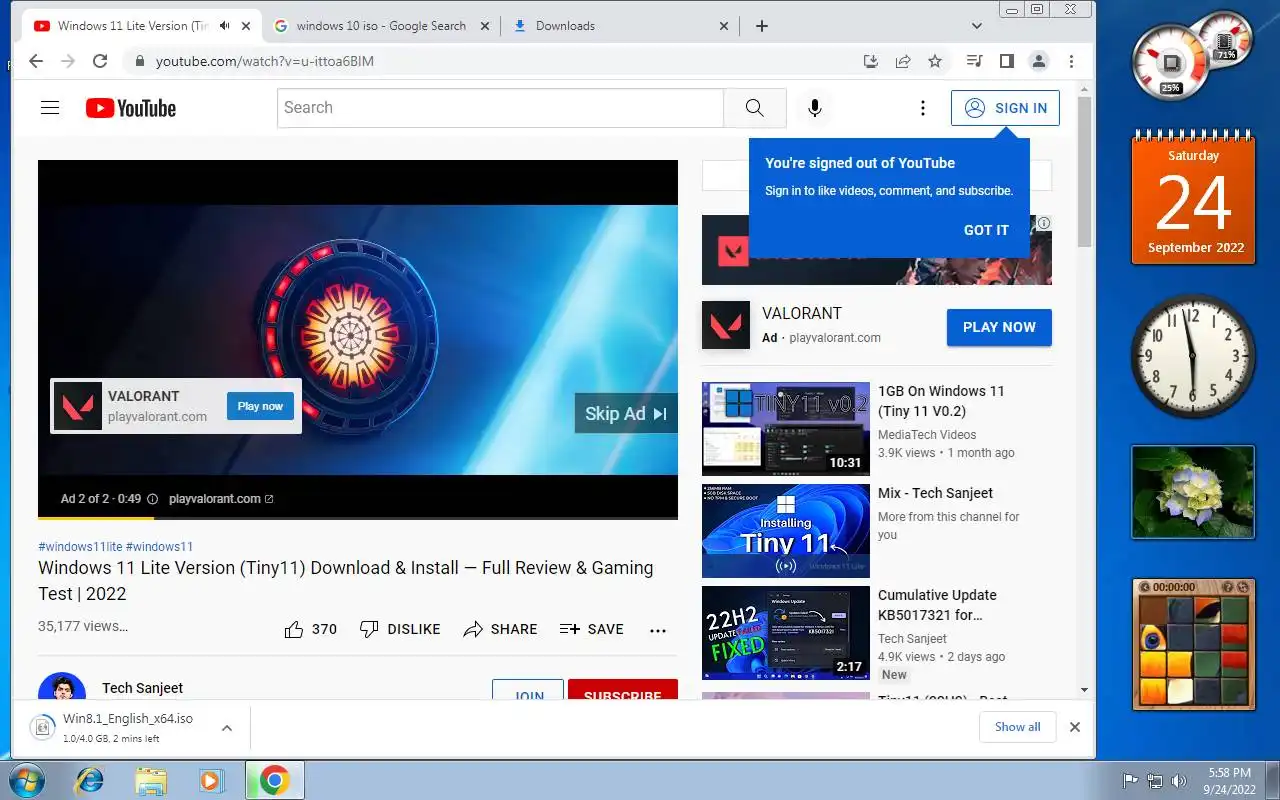Expand options for Win8.1_English_x64.iso download
This screenshot has width=1280, height=800.
coord(227,727)
